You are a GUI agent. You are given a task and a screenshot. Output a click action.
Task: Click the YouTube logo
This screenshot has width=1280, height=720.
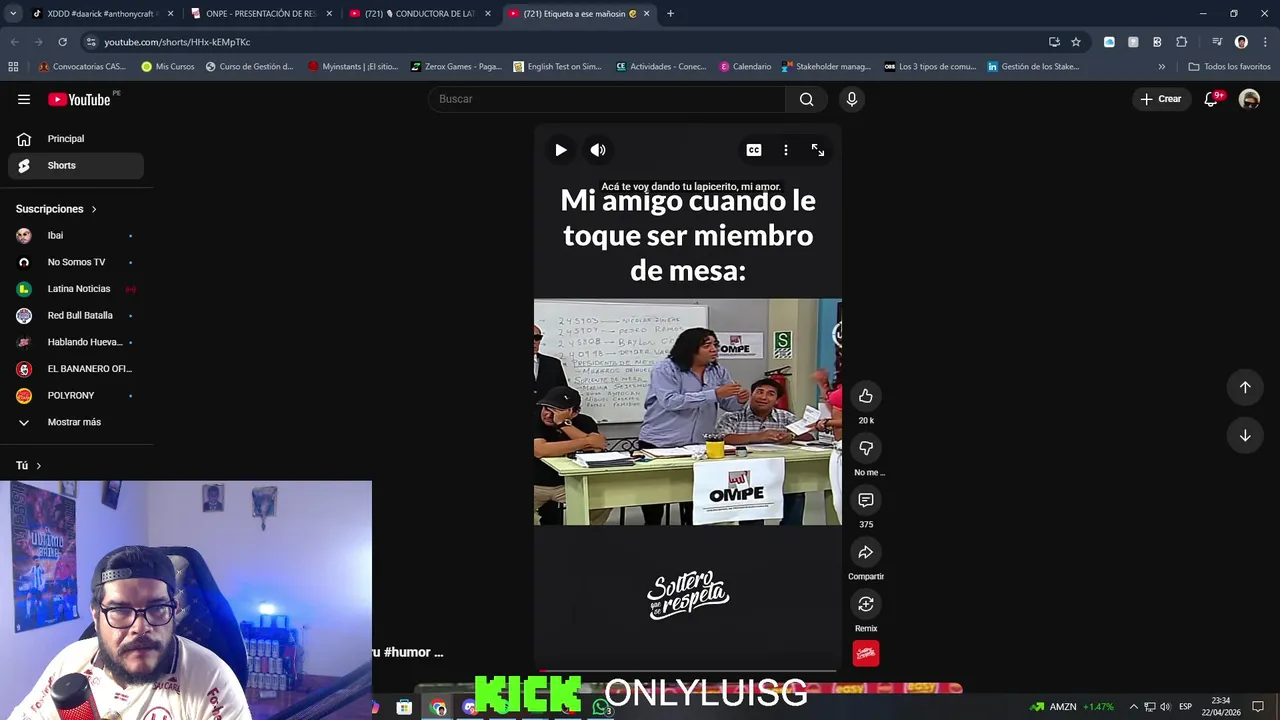[x=80, y=99]
